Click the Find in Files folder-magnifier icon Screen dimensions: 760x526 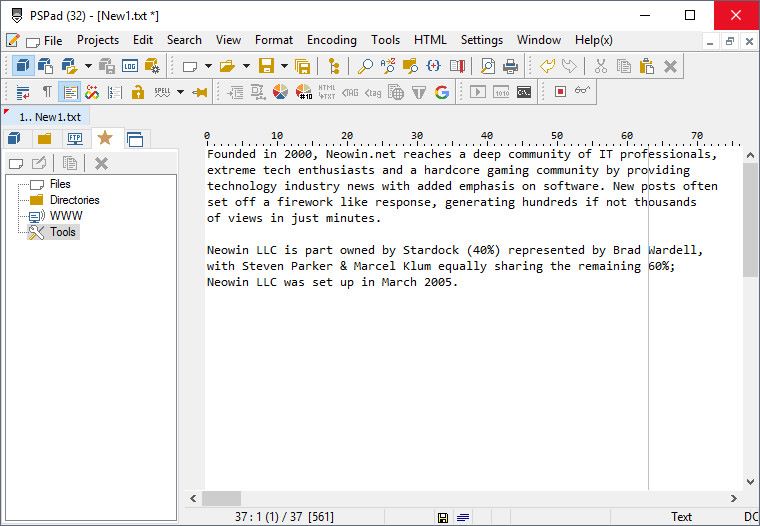click(410, 66)
